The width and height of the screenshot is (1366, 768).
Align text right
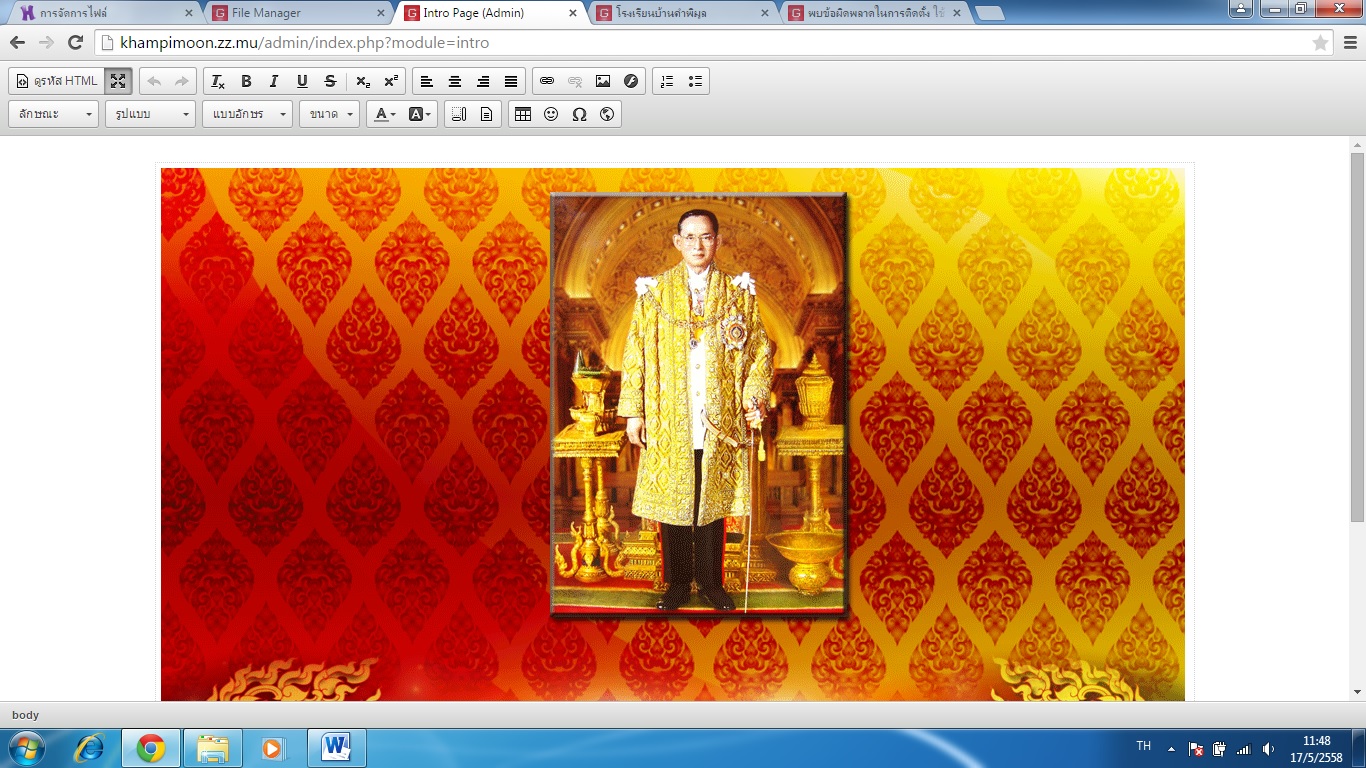click(x=483, y=81)
